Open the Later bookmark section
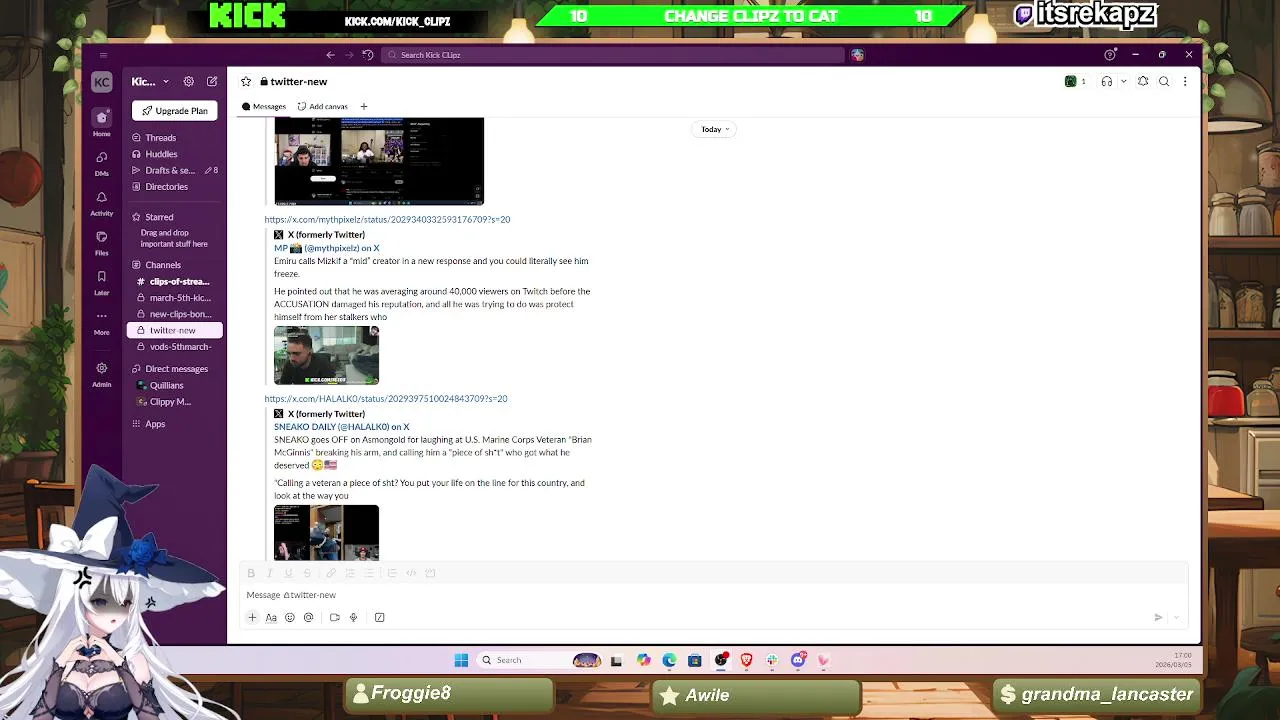The width and height of the screenshot is (1280, 720). coord(101,282)
